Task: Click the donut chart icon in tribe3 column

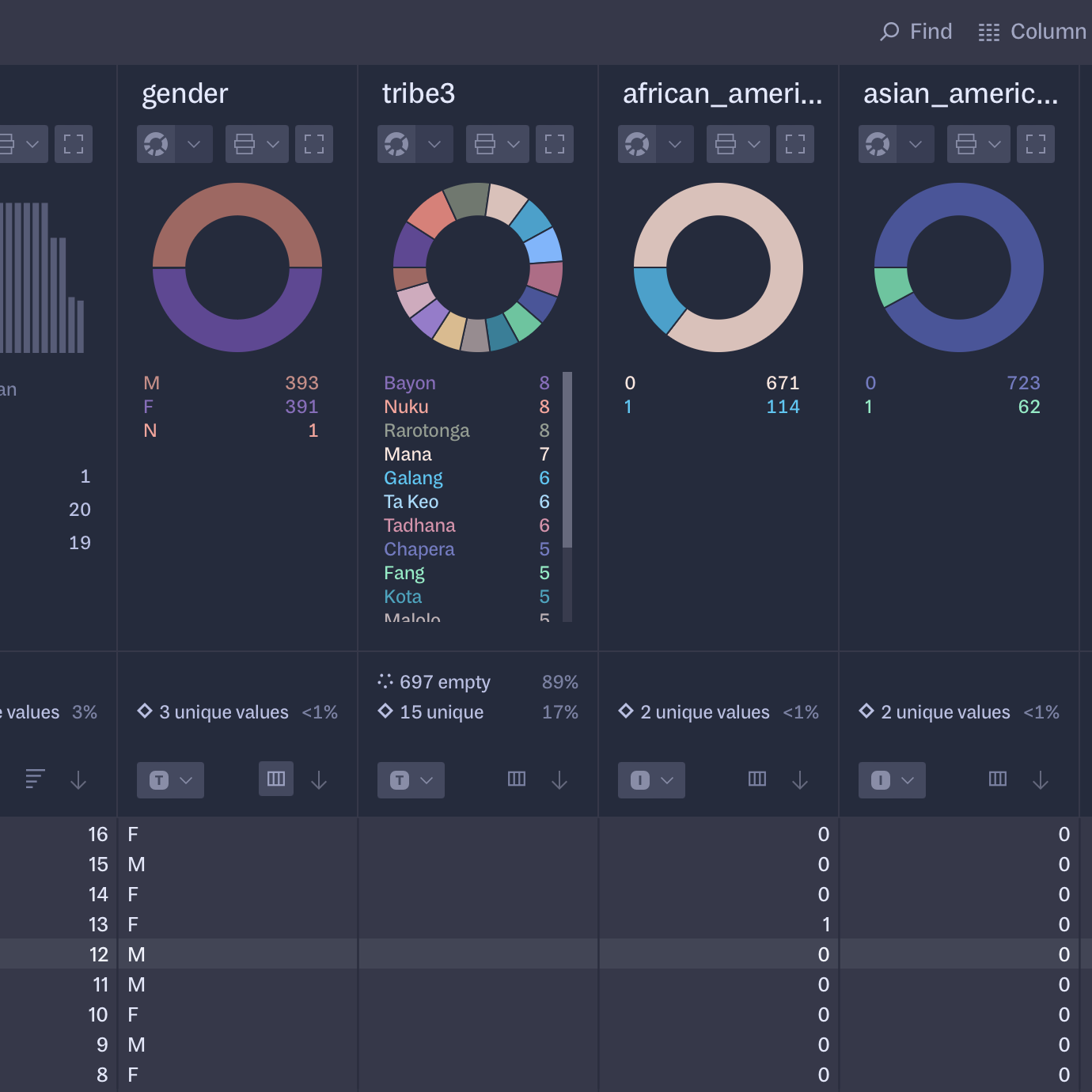Action: pos(397,144)
